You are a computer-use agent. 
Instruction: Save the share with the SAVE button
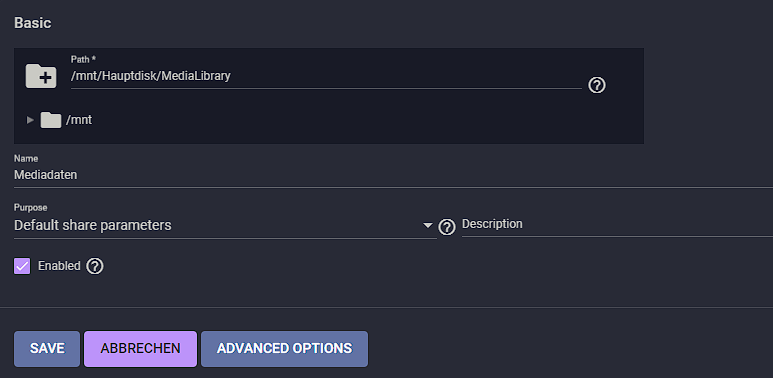tap(47, 349)
